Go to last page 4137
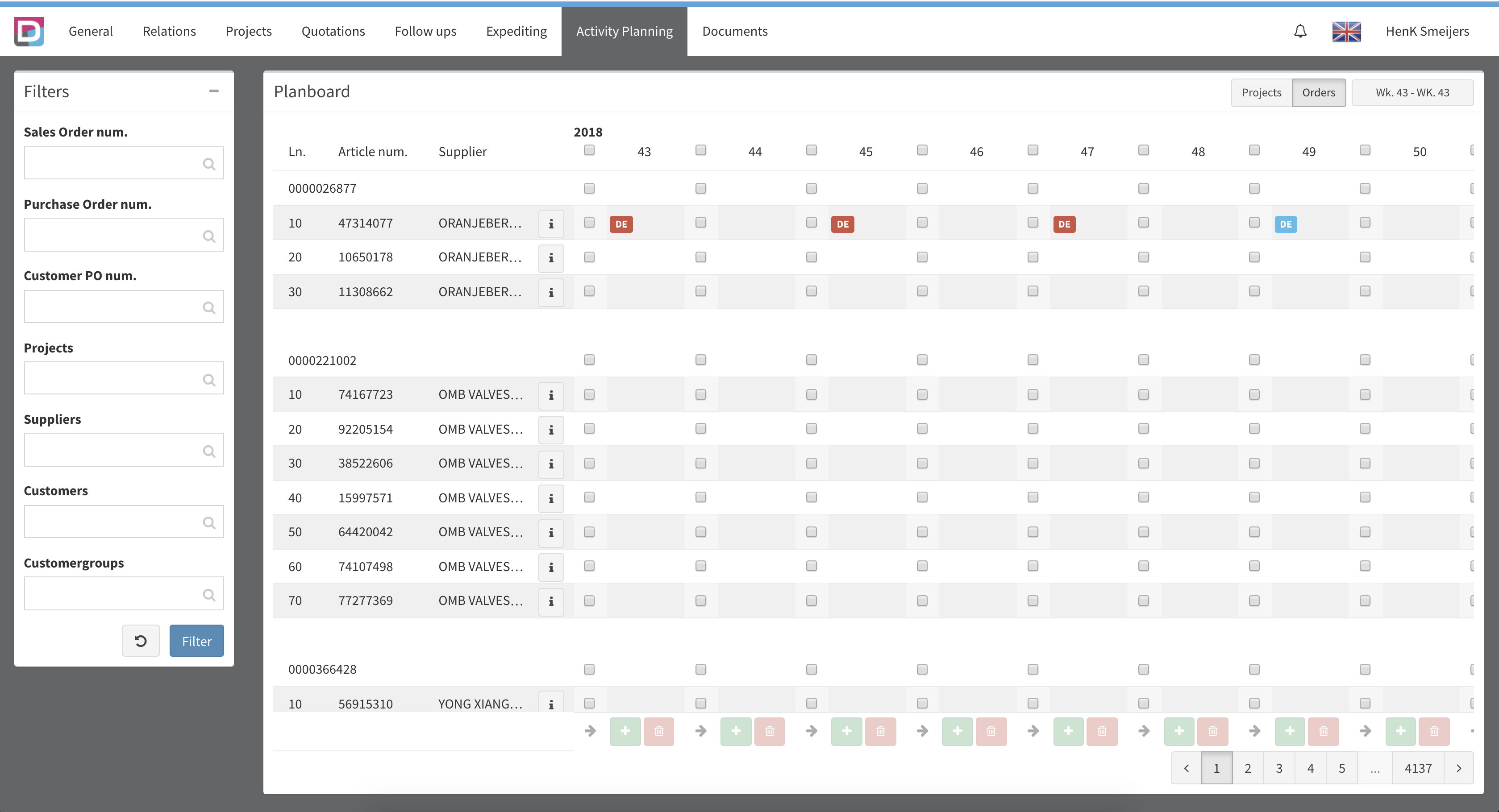The image size is (1499, 812). [x=1418, y=768]
